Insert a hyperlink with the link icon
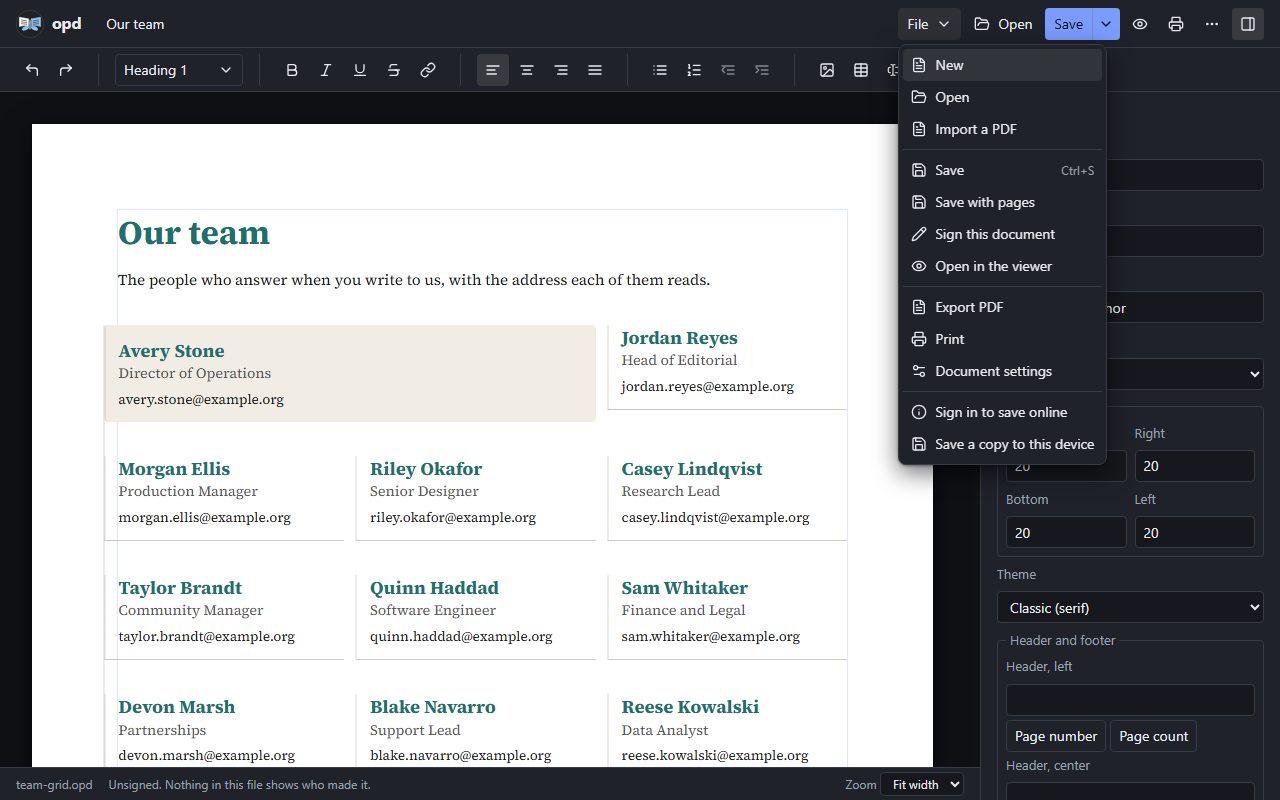1280x800 pixels. pos(428,70)
